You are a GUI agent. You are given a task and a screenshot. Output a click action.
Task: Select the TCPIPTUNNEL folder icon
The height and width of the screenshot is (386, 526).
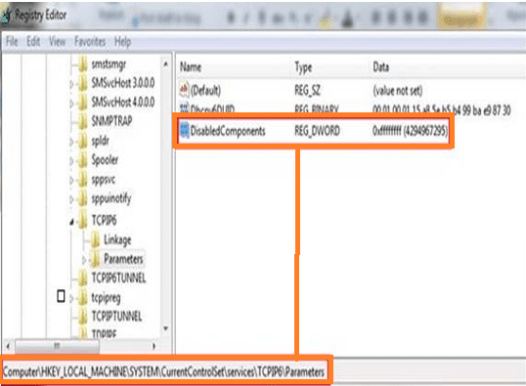coord(83,316)
